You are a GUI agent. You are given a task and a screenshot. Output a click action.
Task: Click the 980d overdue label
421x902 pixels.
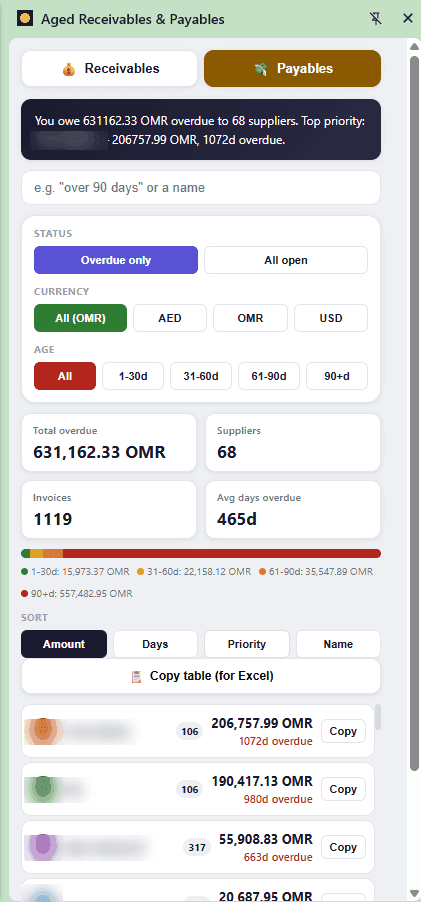tap(280, 799)
